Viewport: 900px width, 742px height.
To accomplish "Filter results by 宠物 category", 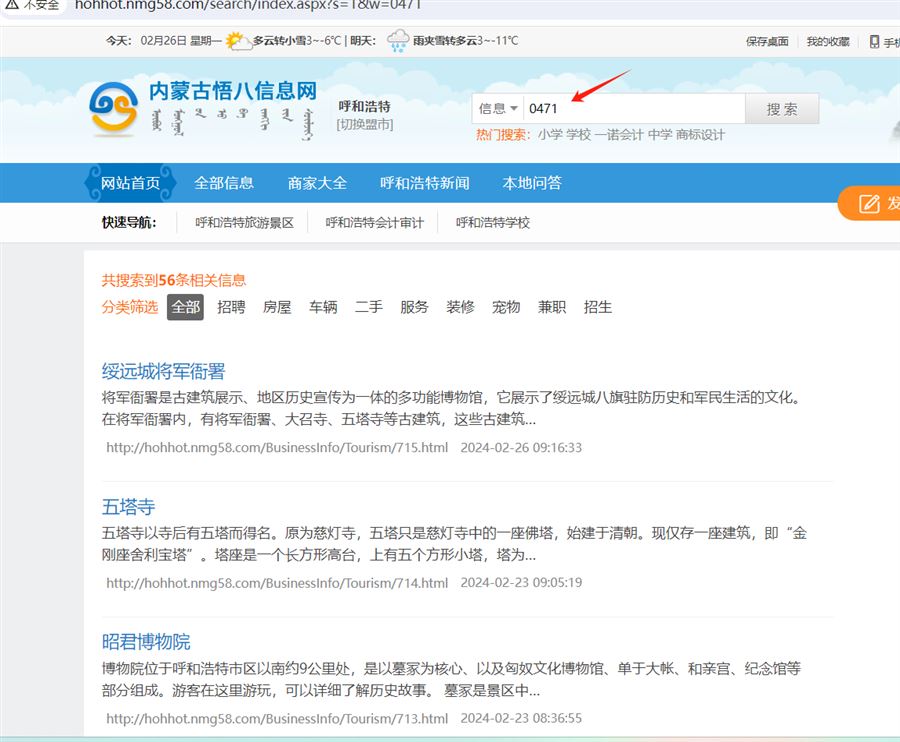I will pyautogui.click(x=506, y=307).
